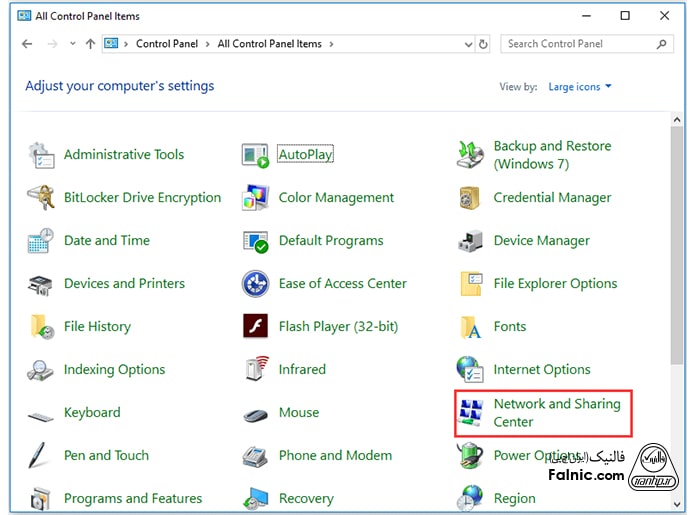Image resolution: width=694 pixels, height=515 pixels.
Task: Open the Ease of Access Center icon
Action: coord(256,284)
